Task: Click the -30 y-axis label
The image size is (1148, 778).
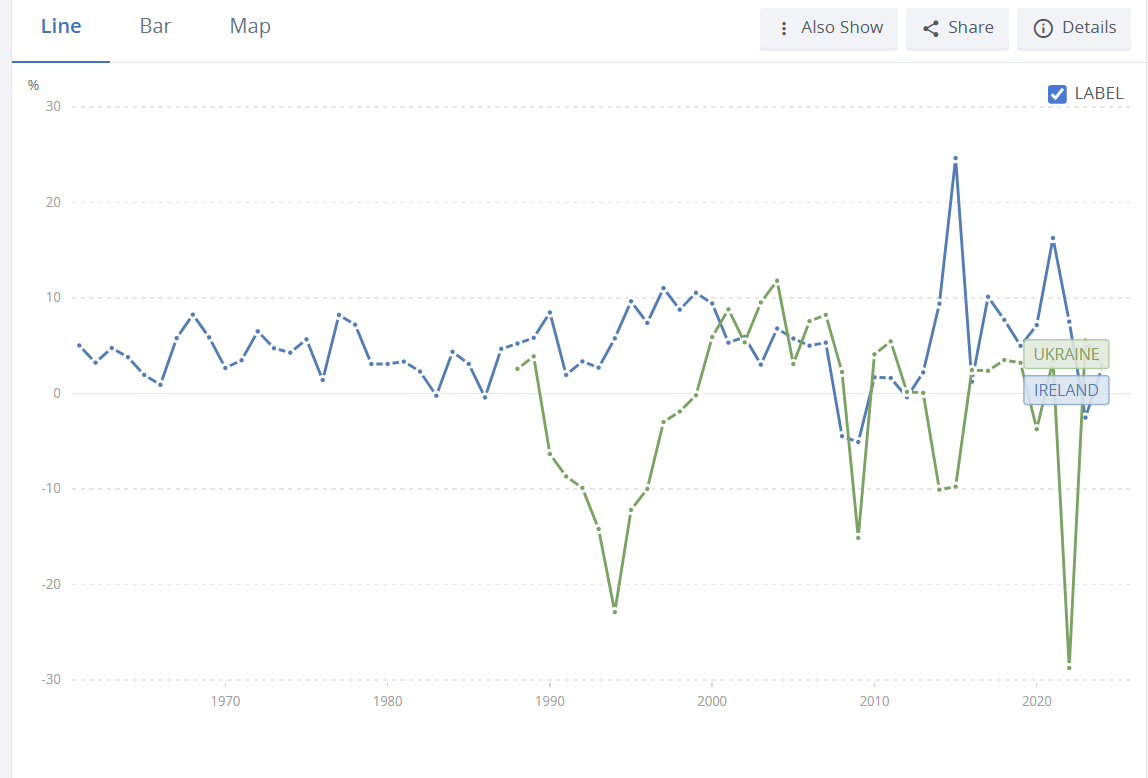Action: pyautogui.click(x=50, y=680)
